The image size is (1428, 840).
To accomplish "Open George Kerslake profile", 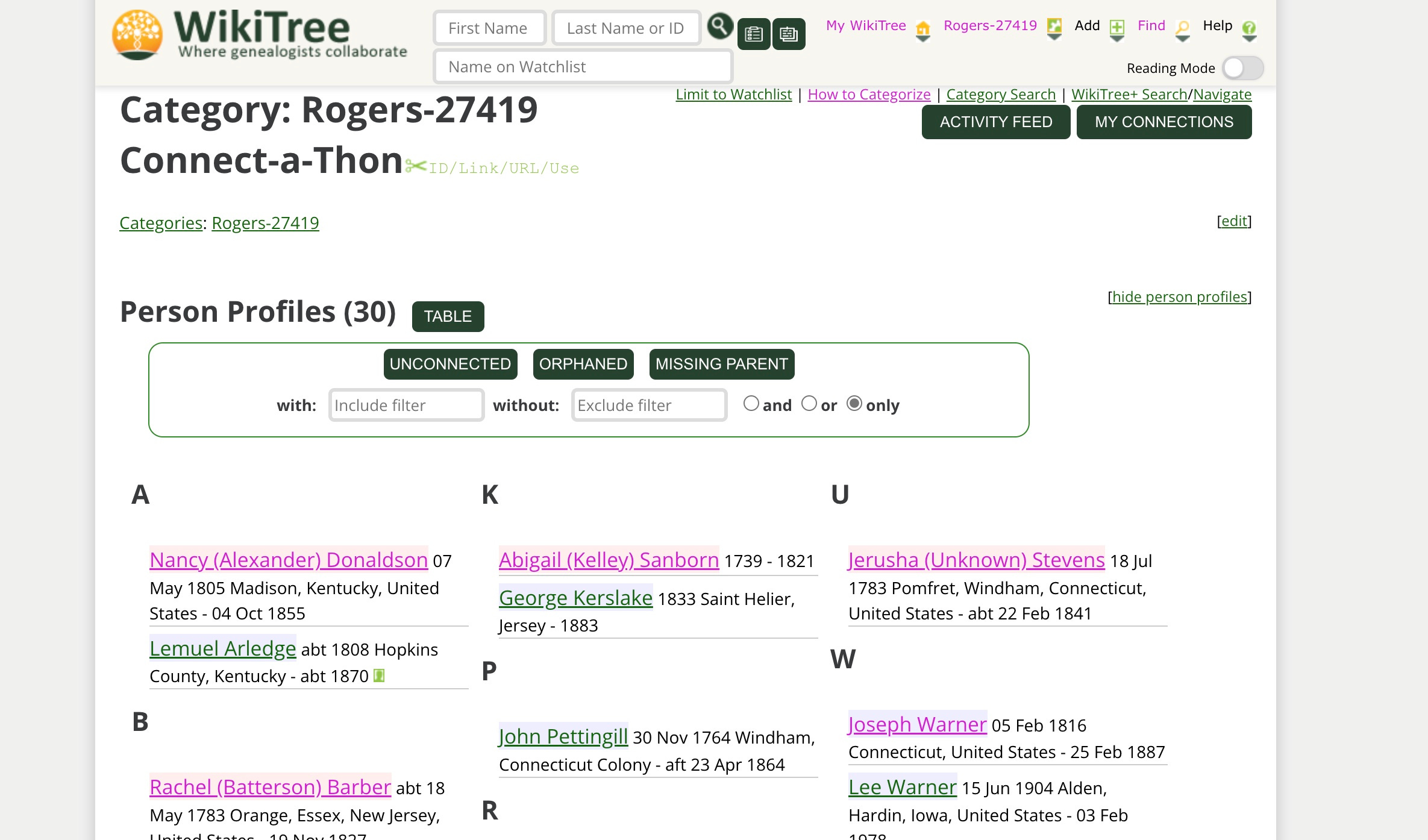I will 575,598.
